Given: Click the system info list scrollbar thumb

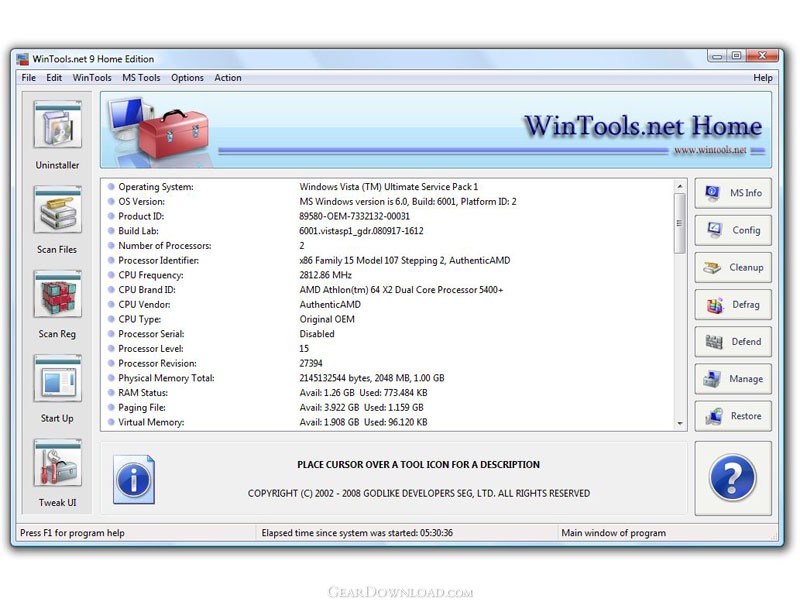Looking at the screenshot, I should tap(680, 223).
